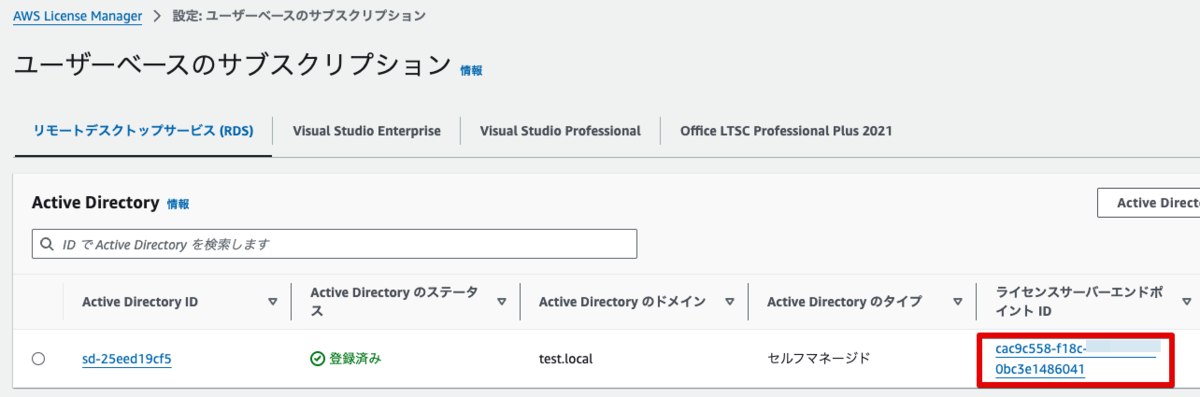Viewport: 1200px width, 397px height.
Task: Sort by Active Directory domain column arrow
Action: coord(730,301)
